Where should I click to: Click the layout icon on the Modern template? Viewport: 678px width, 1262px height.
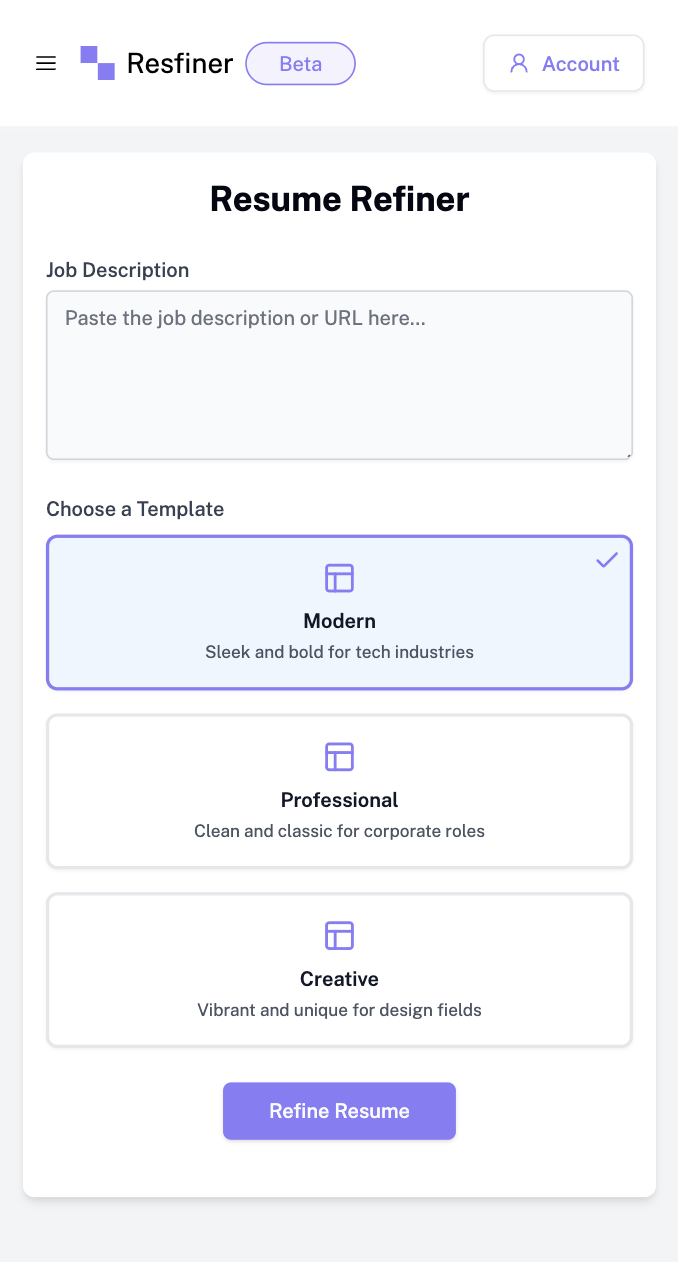[x=339, y=578]
